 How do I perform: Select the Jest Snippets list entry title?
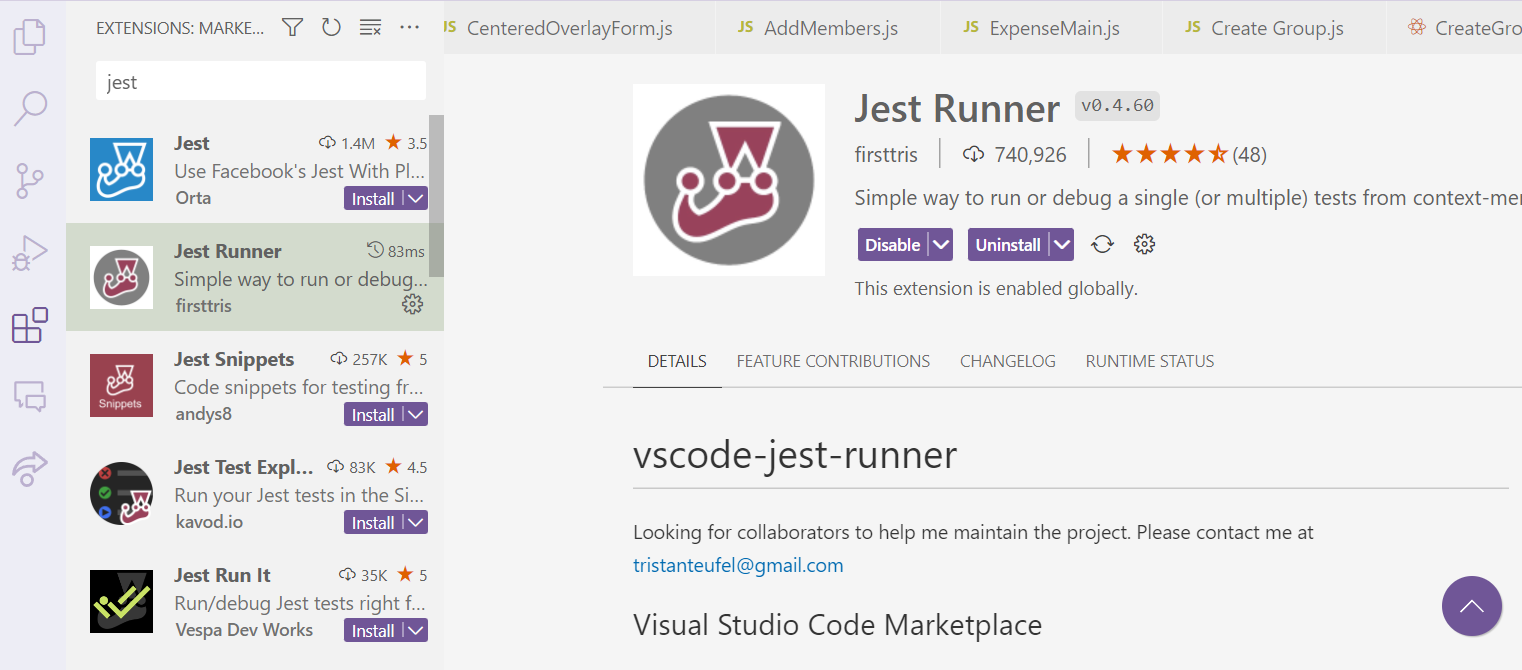[x=234, y=359]
